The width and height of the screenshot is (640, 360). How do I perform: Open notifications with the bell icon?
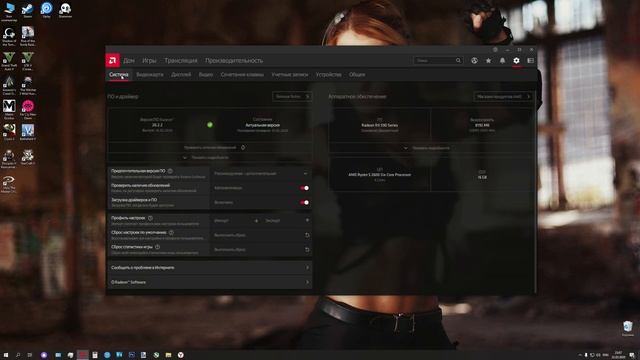[x=502, y=60]
